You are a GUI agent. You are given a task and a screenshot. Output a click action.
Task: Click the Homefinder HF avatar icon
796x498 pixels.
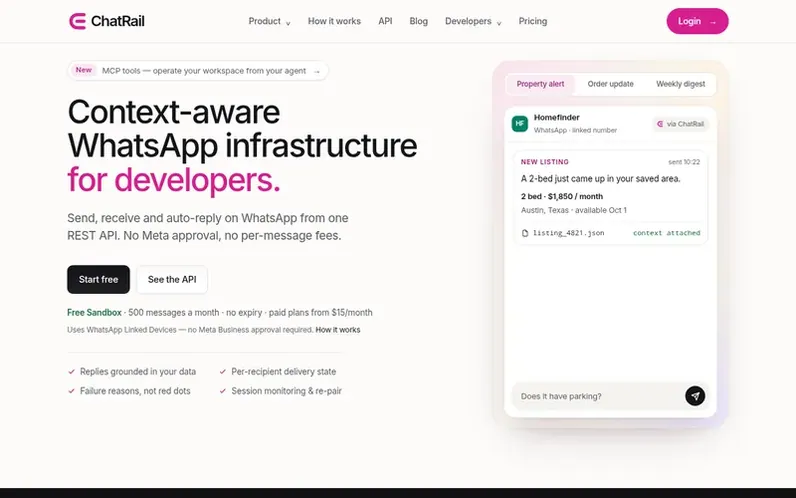click(519, 123)
